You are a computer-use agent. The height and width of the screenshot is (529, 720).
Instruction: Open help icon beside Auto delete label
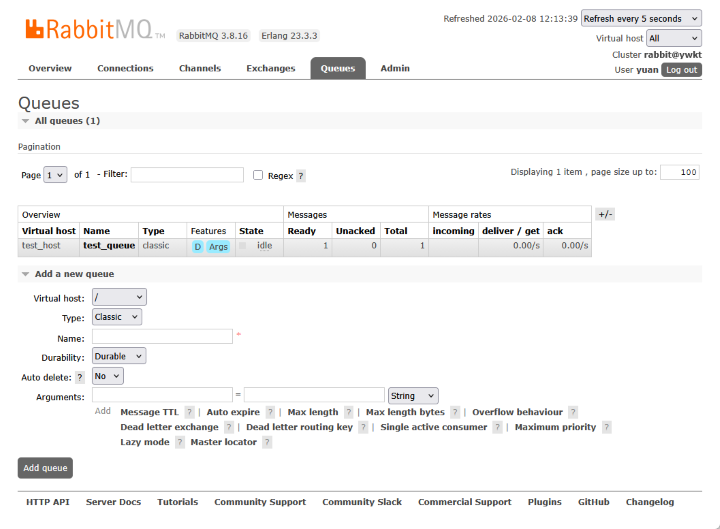80,377
